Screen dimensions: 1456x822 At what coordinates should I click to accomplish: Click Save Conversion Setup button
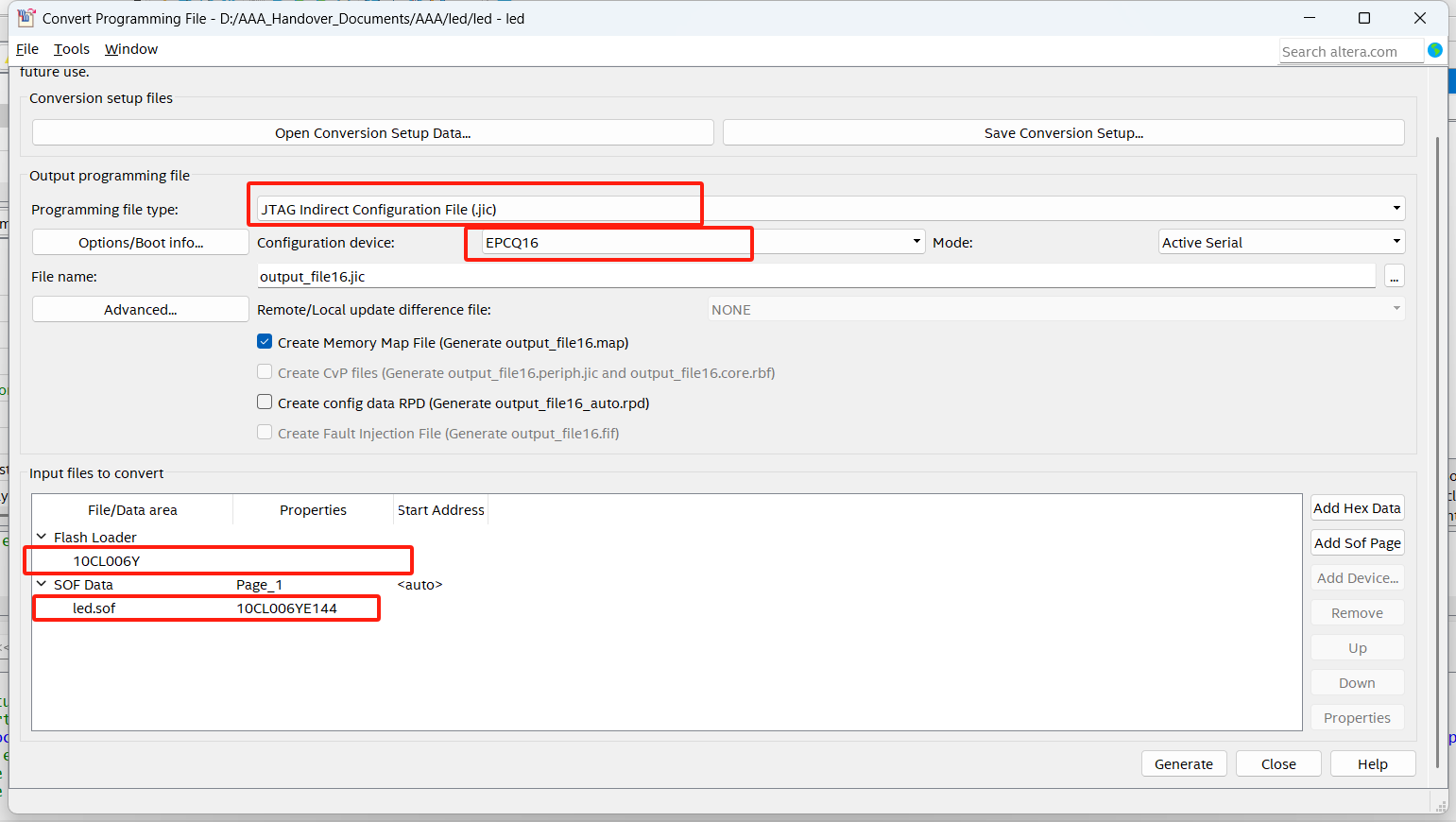[1064, 132]
